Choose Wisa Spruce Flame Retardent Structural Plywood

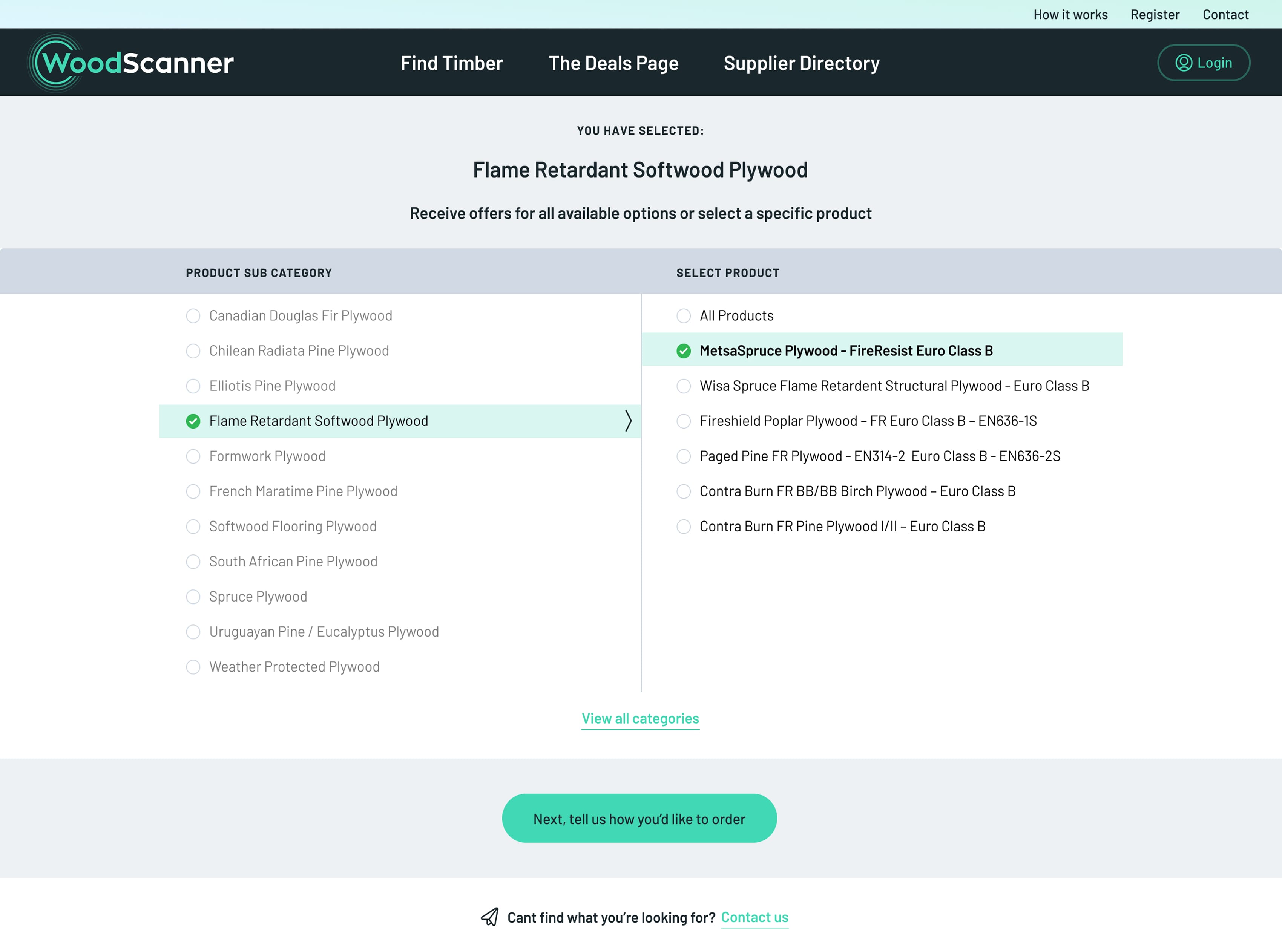pos(683,386)
